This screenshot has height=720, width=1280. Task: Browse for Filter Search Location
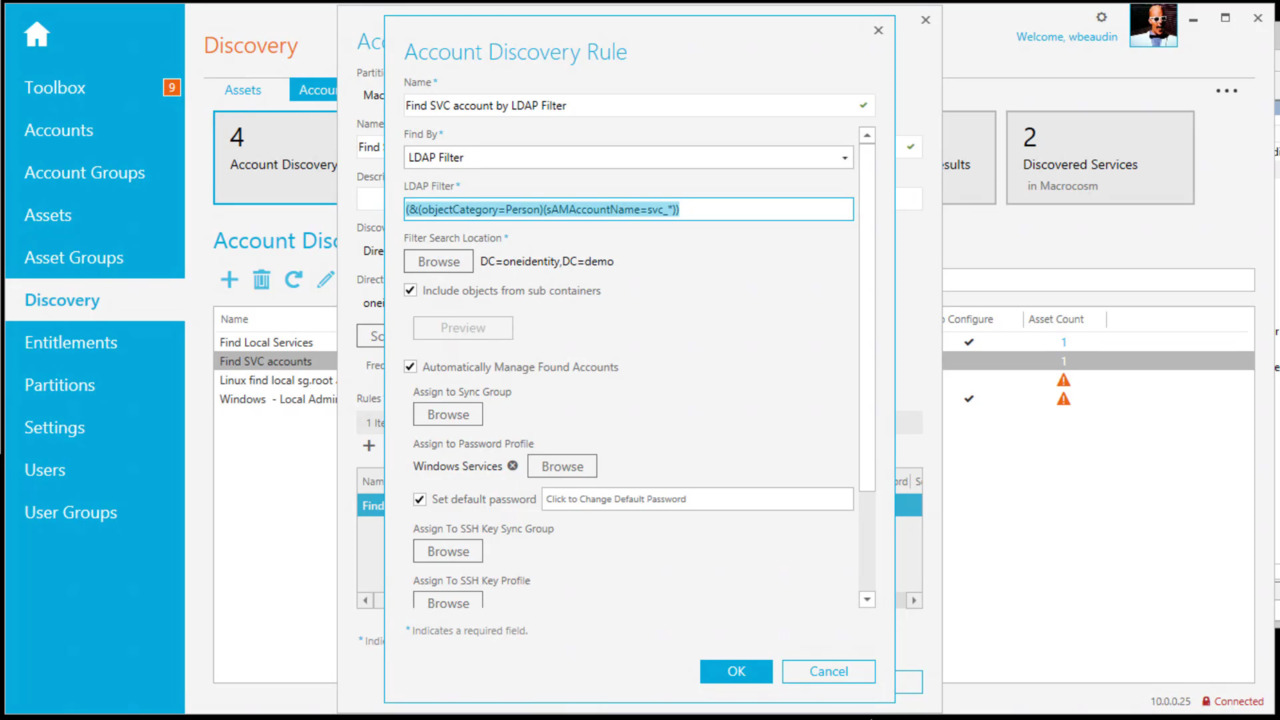click(438, 262)
